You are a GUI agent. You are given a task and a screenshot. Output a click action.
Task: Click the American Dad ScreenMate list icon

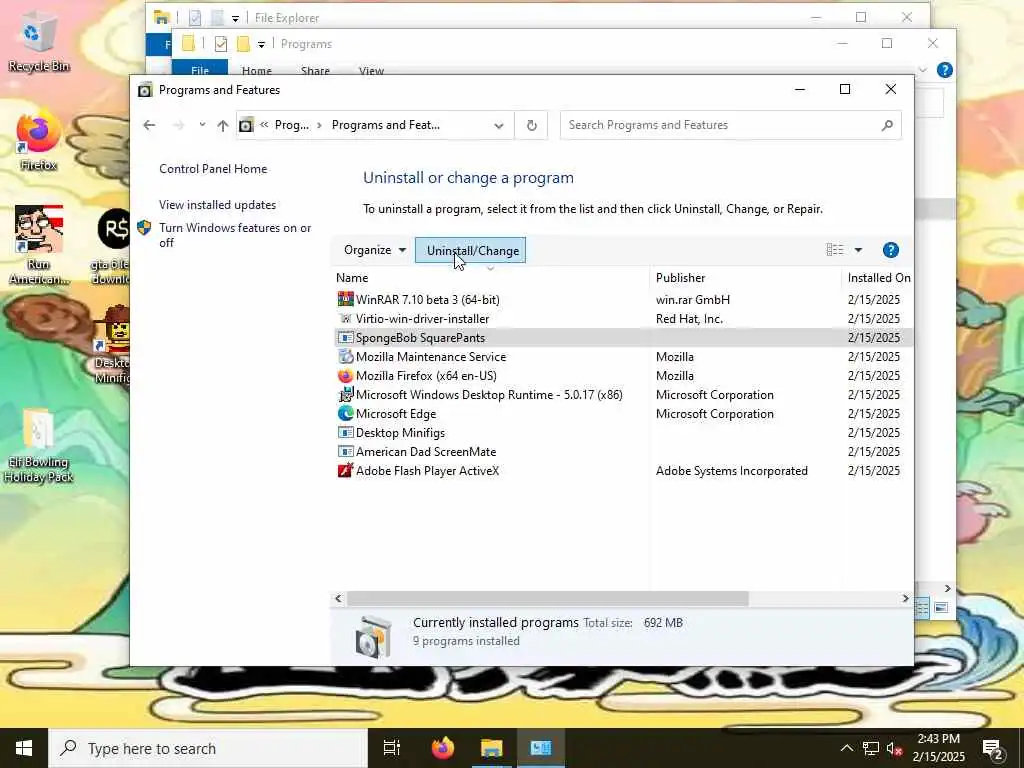(345, 451)
